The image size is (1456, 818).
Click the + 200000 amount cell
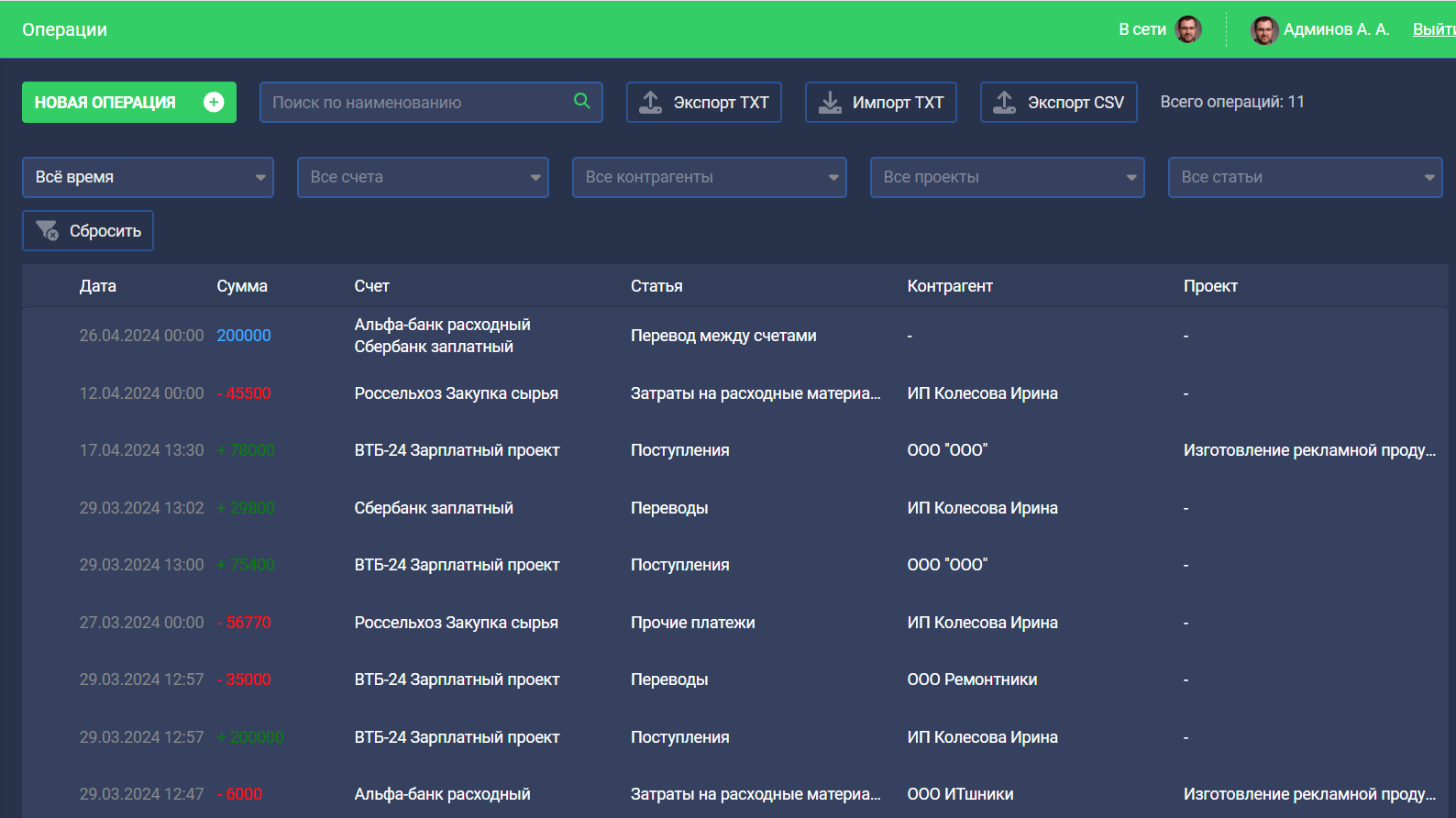[x=250, y=737]
